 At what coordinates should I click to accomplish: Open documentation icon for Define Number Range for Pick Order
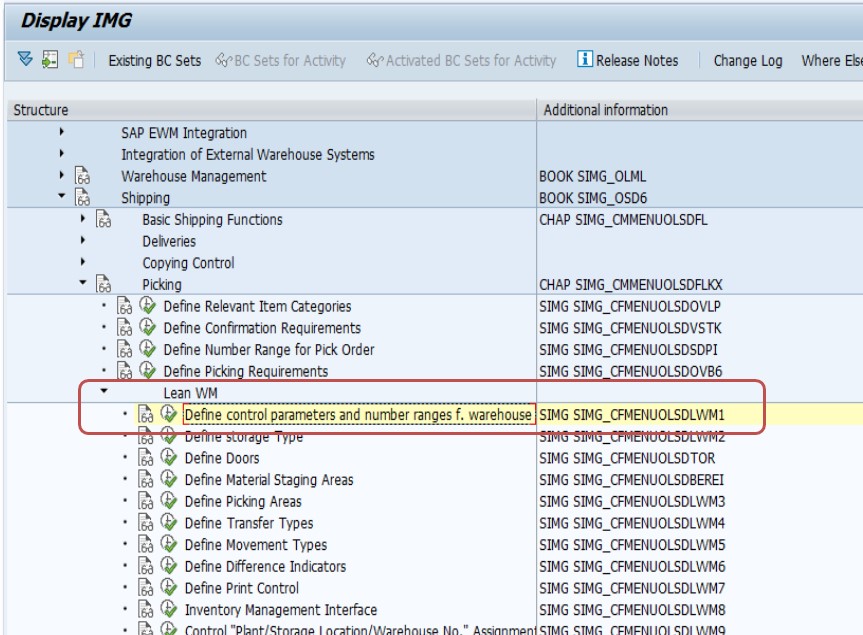pyautogui.click(x=124, y=349)
